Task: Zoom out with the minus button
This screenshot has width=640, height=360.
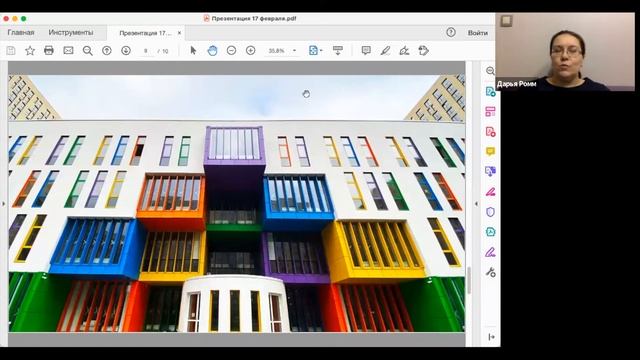Action: [231, 51]
